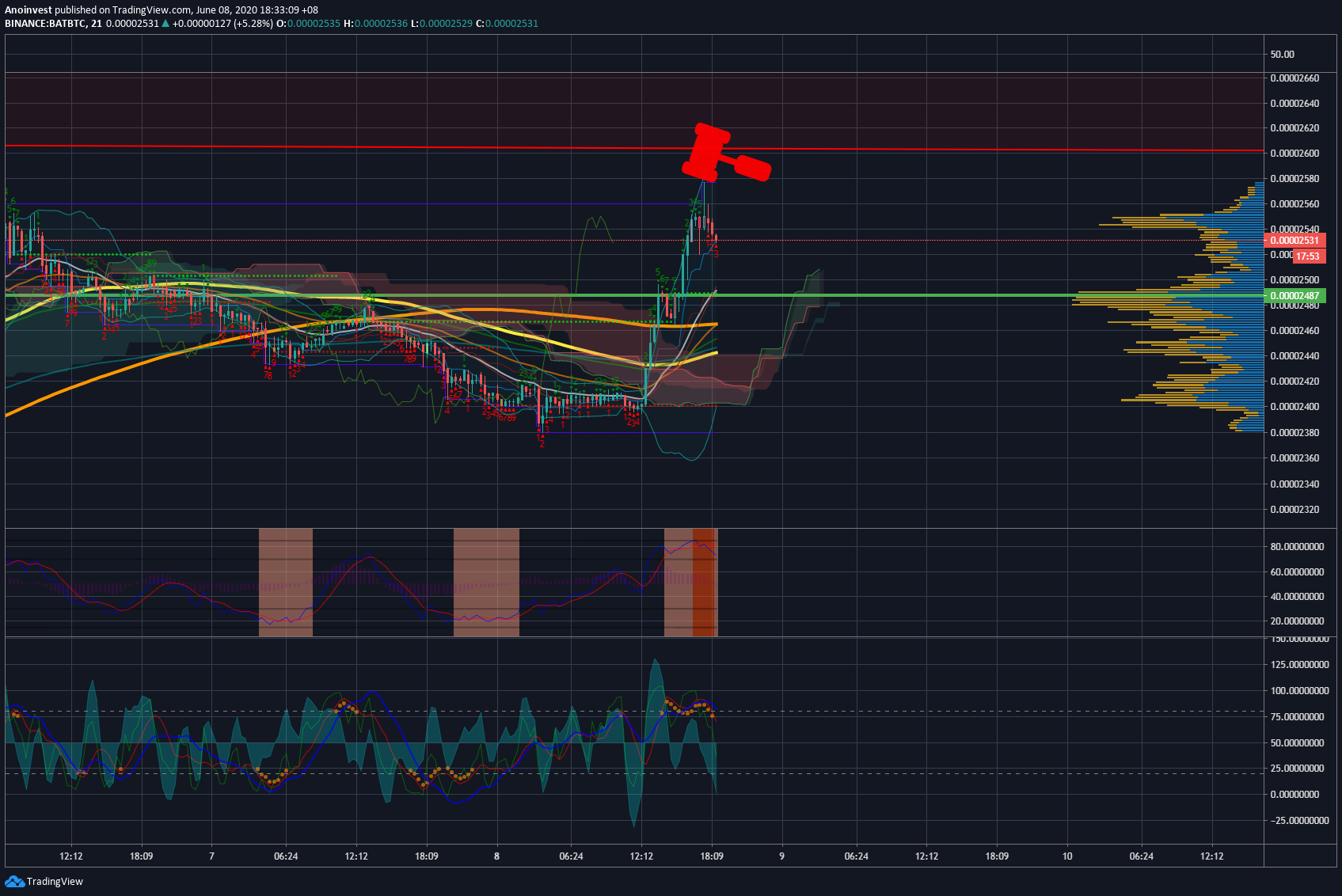Click the 0.00002440 price axis label

1294,356
